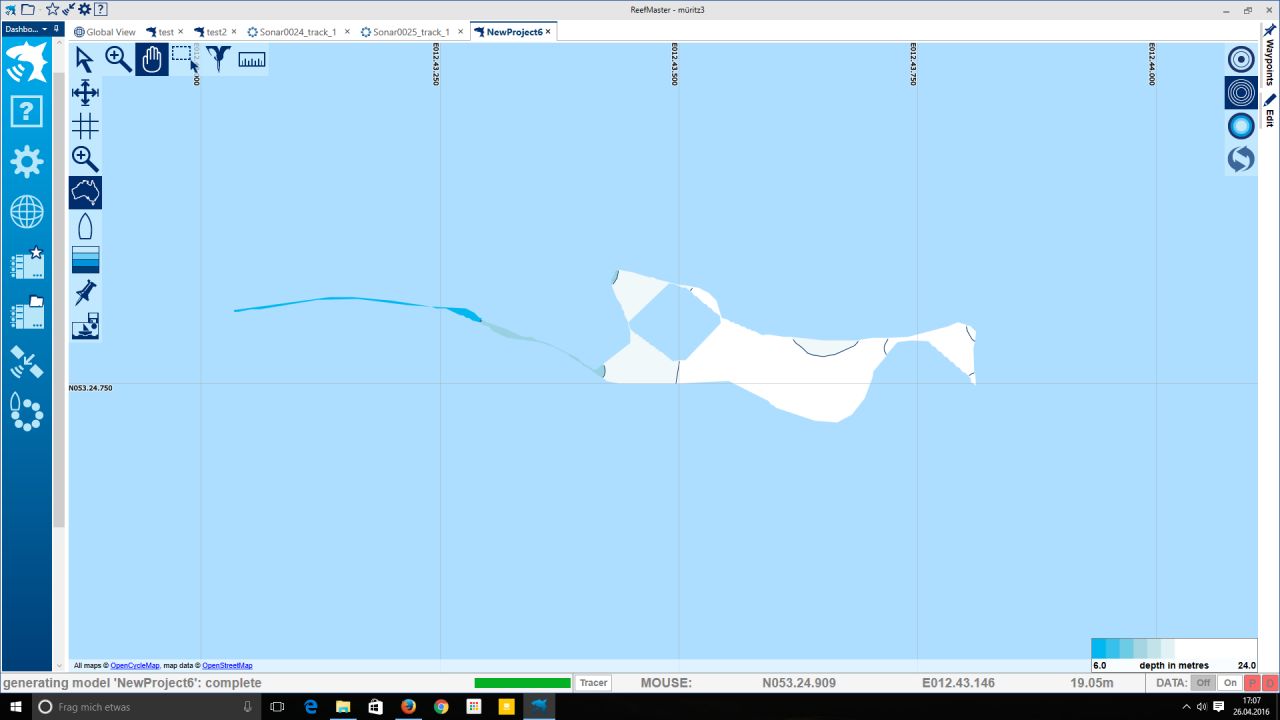
Task: Toggle the Australia map background button
Action: pos(85,193)
